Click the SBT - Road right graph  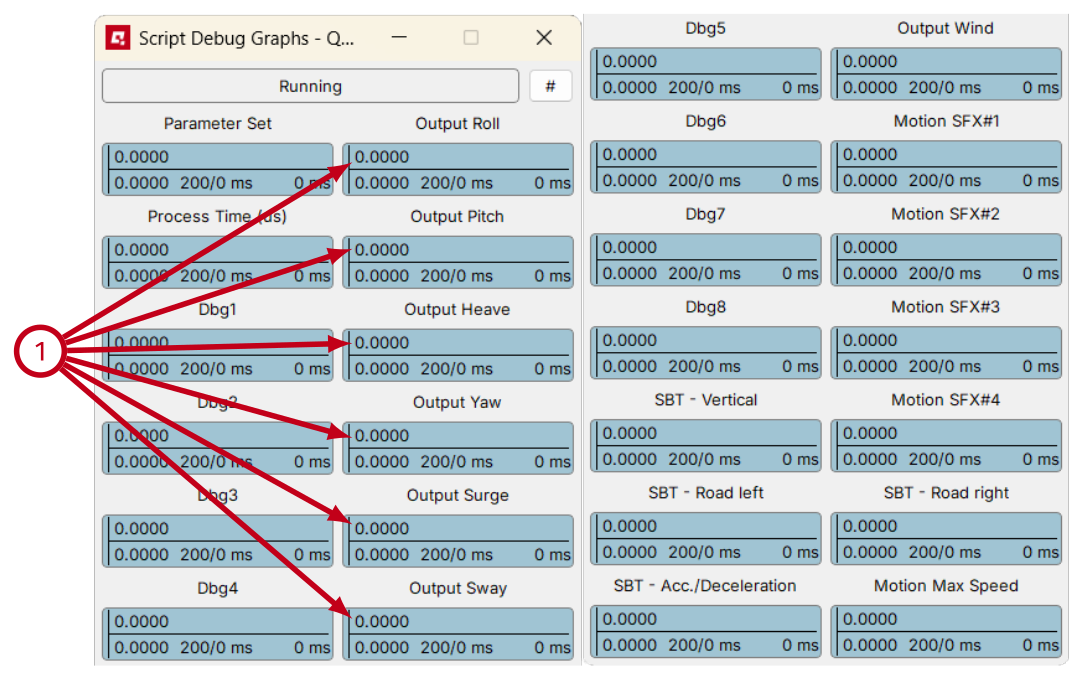[x=946, y=539]
